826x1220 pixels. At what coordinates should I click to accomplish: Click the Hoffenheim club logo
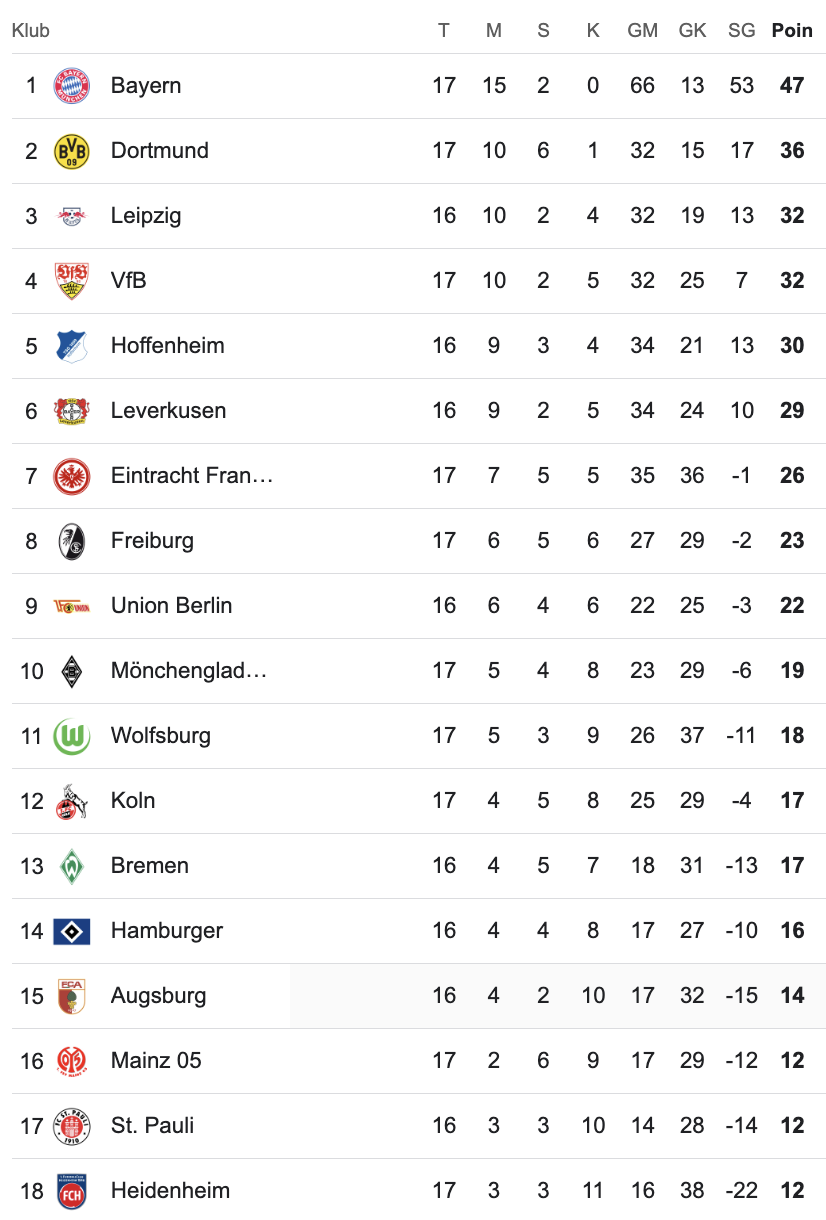(x=71, y=346)
